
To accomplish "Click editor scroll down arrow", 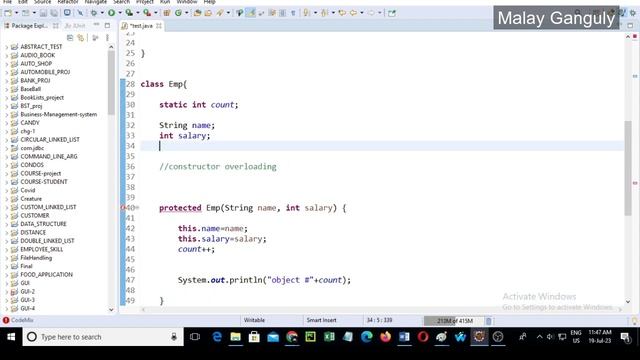I will [x=628, y=302].
